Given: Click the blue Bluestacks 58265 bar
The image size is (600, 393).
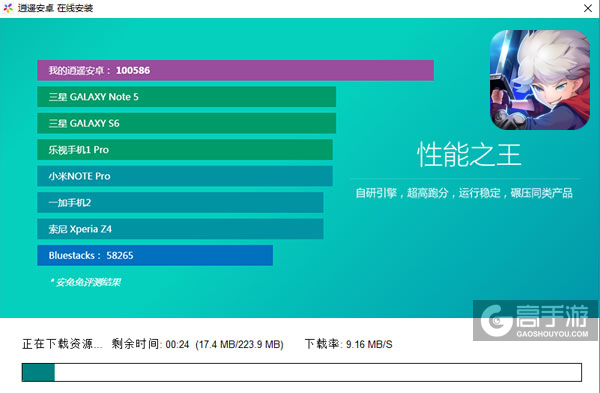Looking at the screenshot, I should click(x=155, y=255).
